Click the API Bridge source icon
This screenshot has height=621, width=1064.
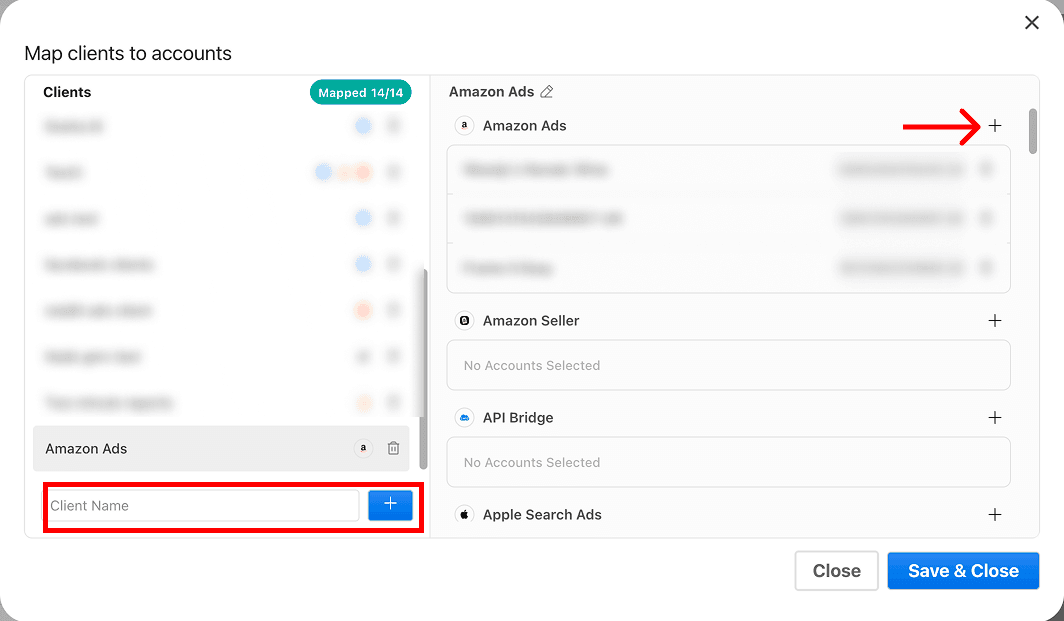pyautogui.click(x=464, y=417)
